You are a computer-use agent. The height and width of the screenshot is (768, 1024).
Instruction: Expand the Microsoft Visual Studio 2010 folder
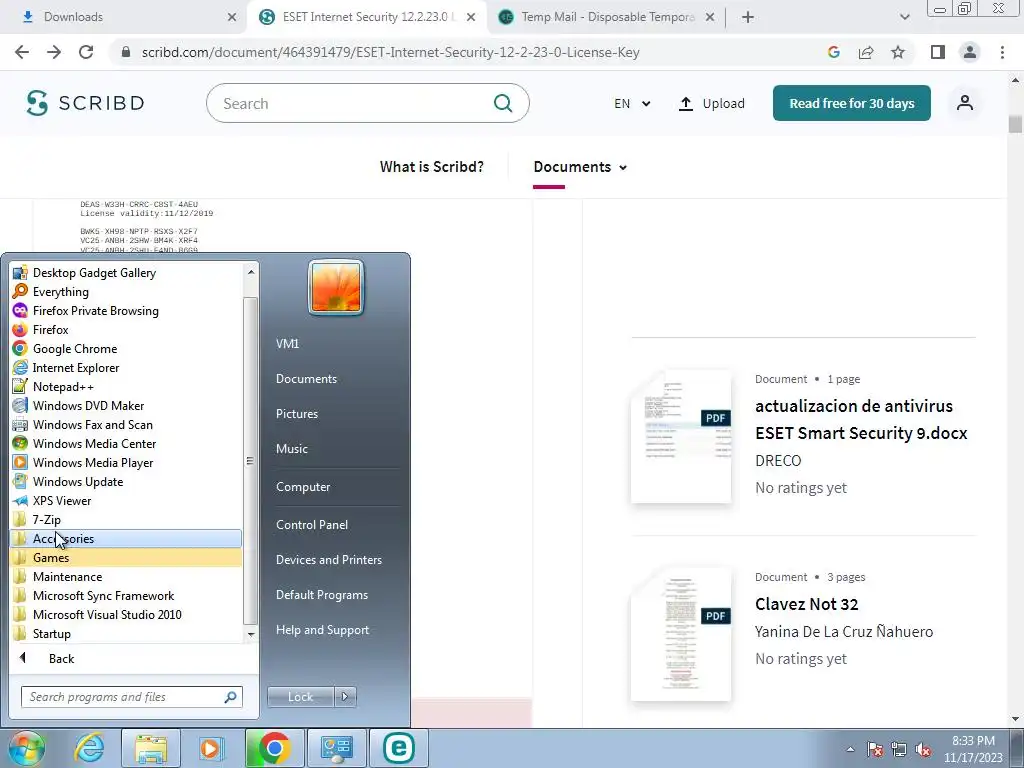coord(127,615)
